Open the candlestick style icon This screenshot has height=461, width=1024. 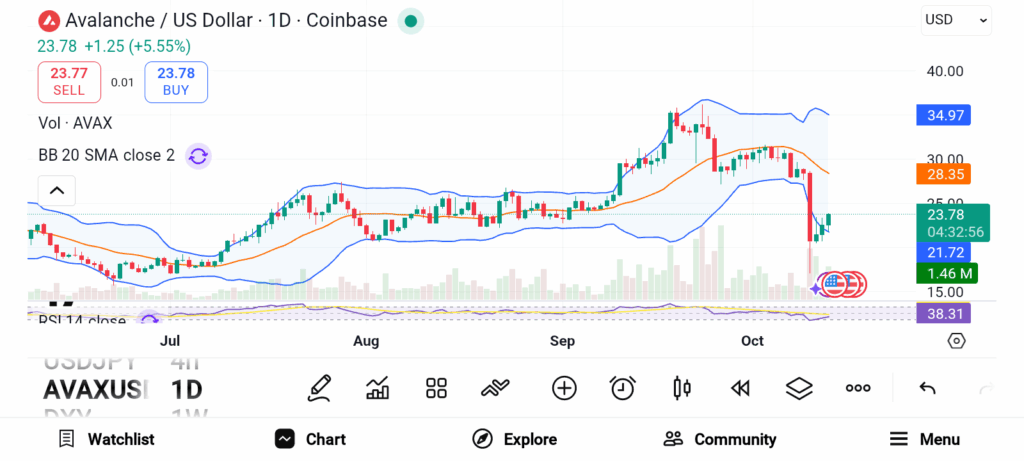682,388
